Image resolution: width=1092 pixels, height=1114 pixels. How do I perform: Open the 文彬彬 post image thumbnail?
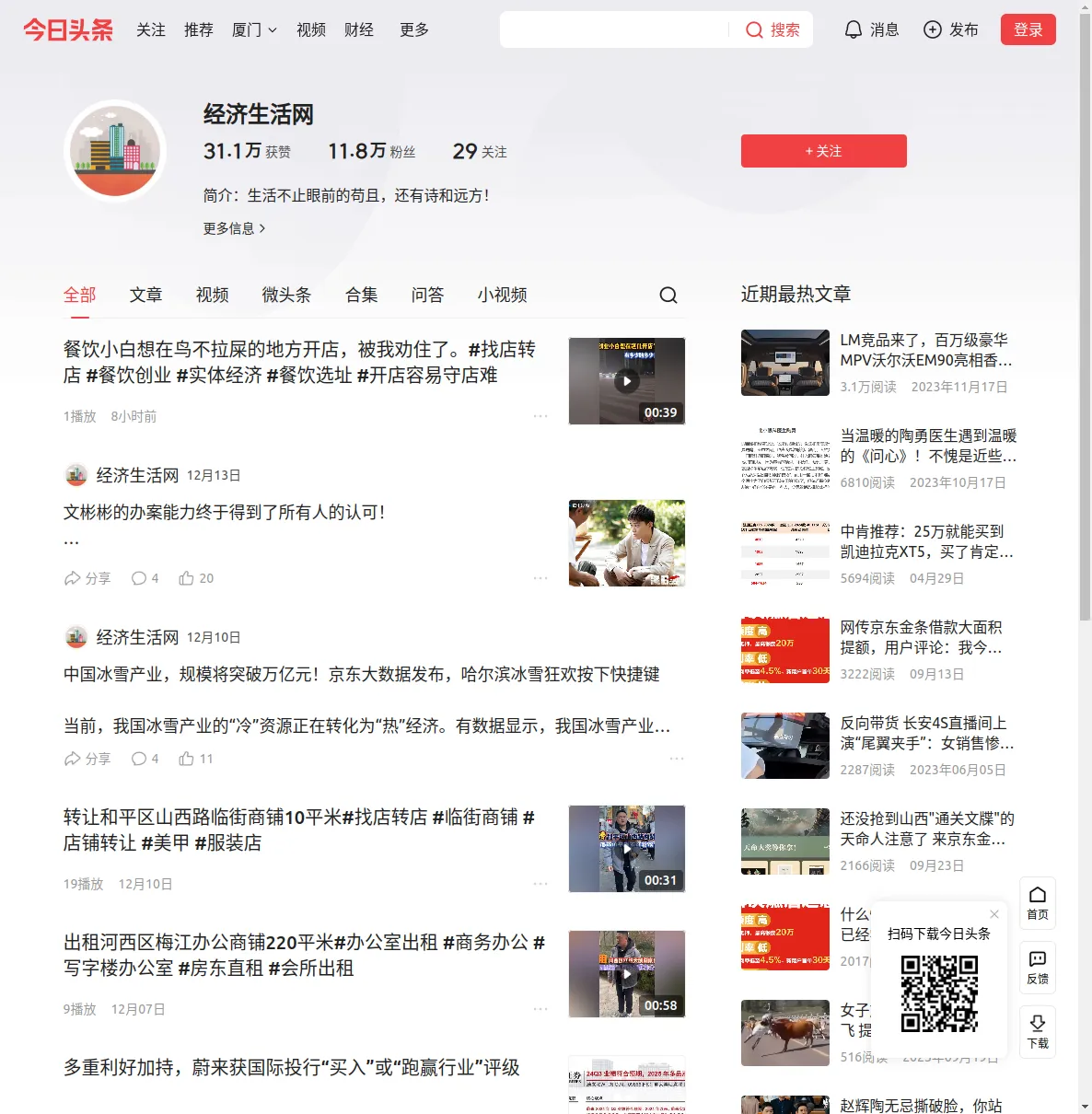(x=627, y=543)
